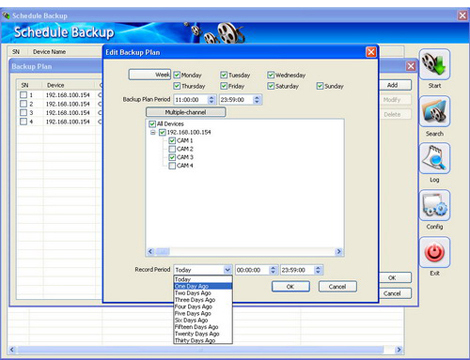The width and height of the screenshot is (470, 360).
Task: Click the red Exit power icon
Action: pos(434,252)
